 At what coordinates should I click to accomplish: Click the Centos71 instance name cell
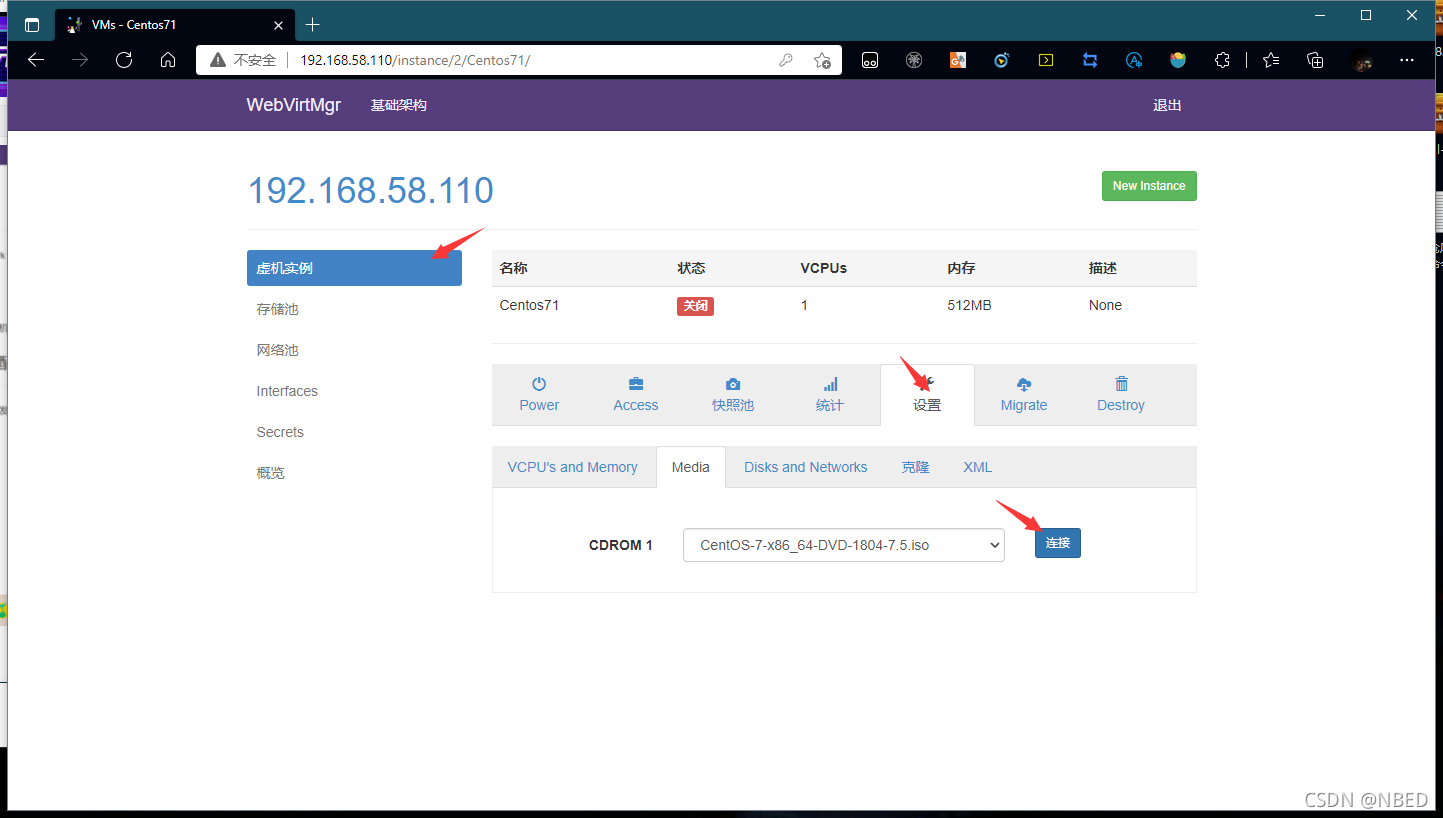tap(529, 305)
